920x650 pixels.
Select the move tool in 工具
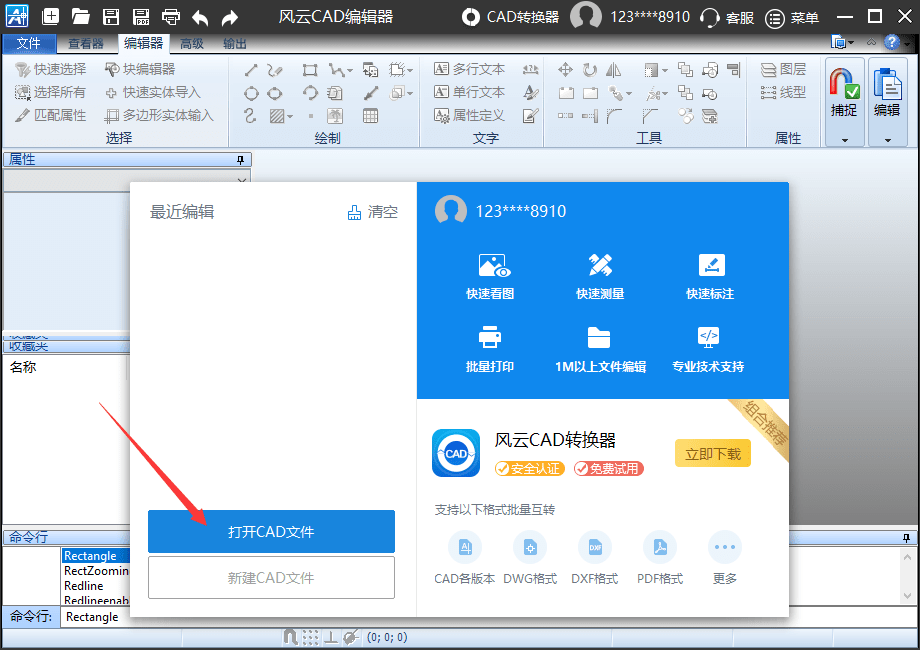(x=565, y=70)
